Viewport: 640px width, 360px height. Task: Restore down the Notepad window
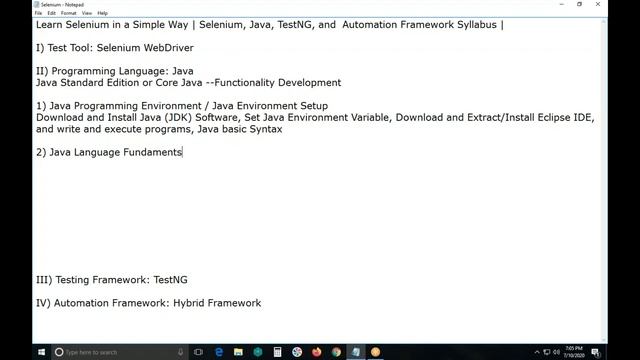click(580, 4)
